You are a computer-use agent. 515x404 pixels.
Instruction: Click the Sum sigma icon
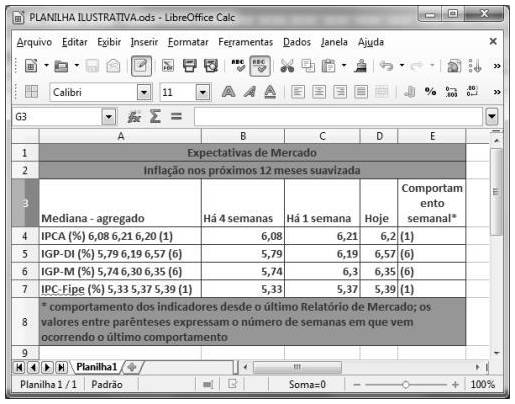(x=155, y=116)
